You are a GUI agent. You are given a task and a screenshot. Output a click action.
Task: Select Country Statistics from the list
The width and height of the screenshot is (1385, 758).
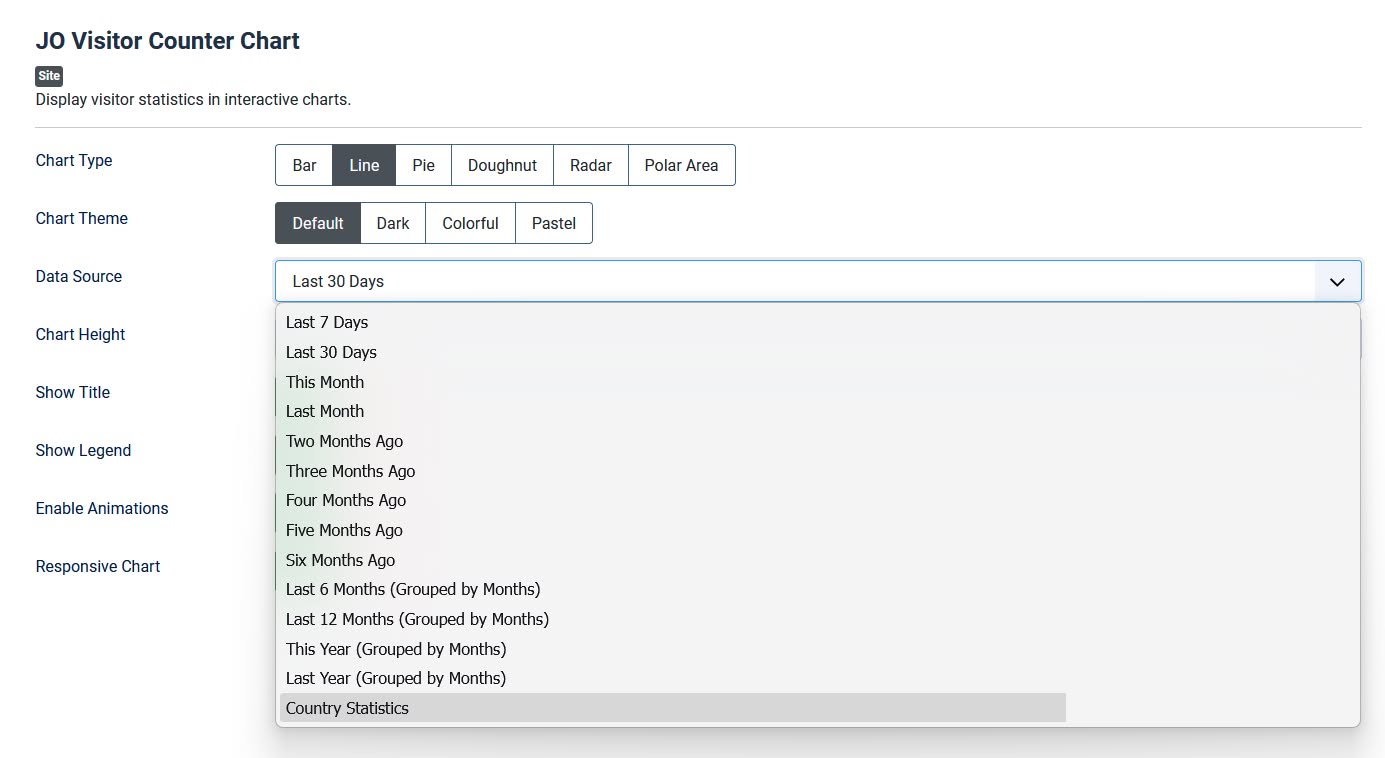click(x=347, y=708)
